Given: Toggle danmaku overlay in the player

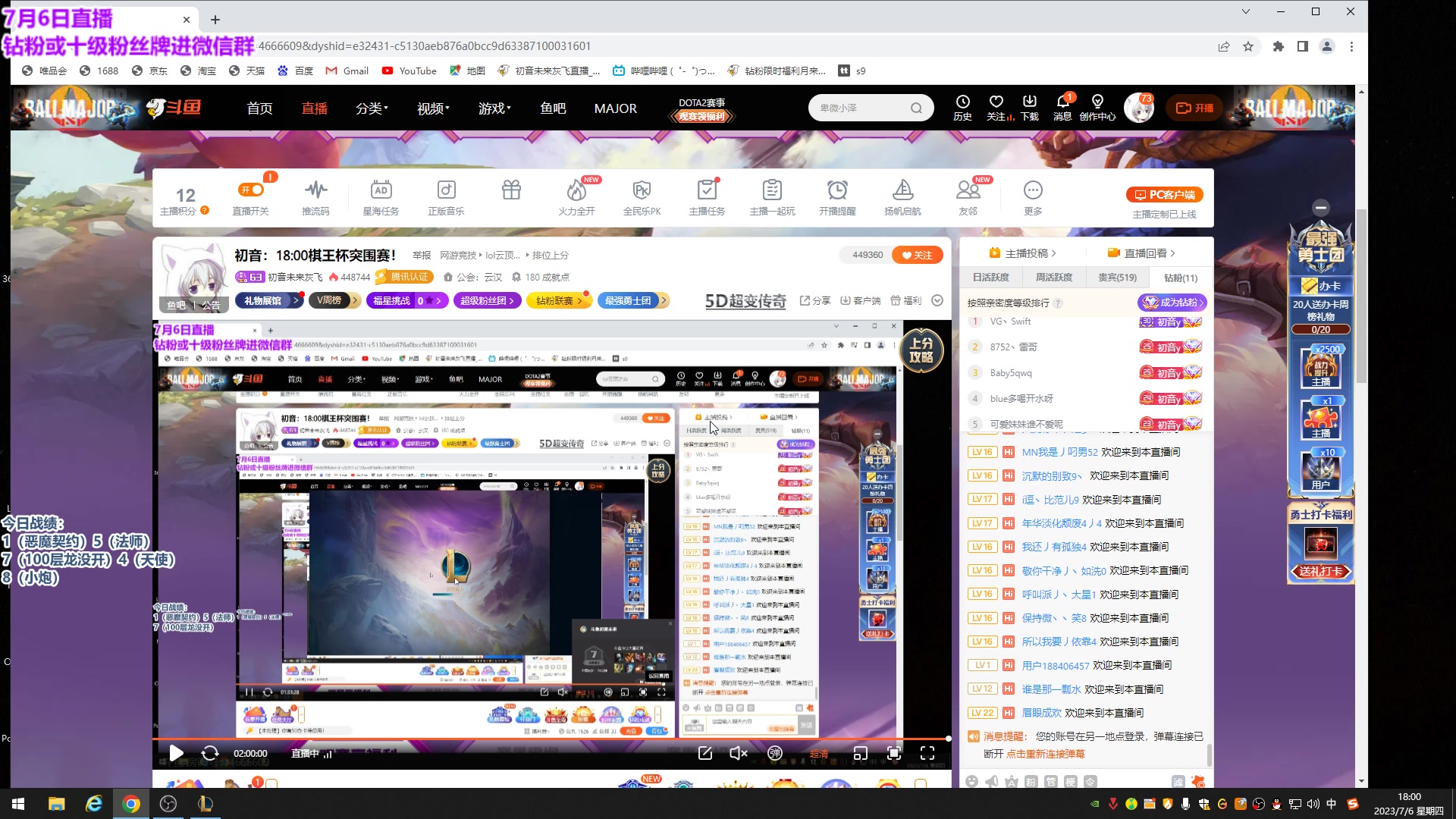Looking at the screenshot, I should pyautogui.click(x=774, y=753).
